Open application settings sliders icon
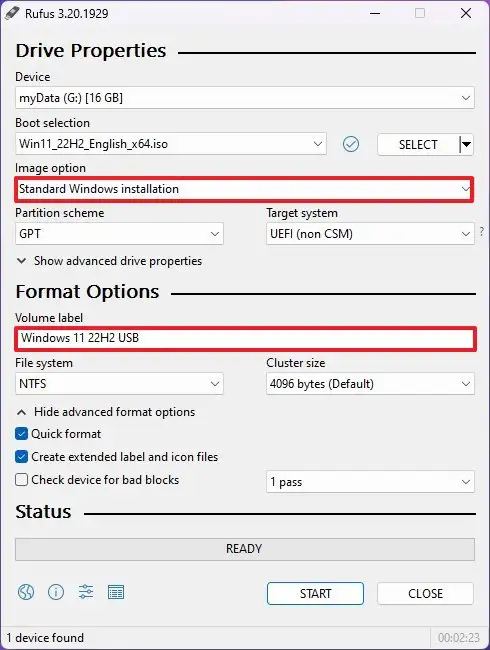 [x=86, y=592]
